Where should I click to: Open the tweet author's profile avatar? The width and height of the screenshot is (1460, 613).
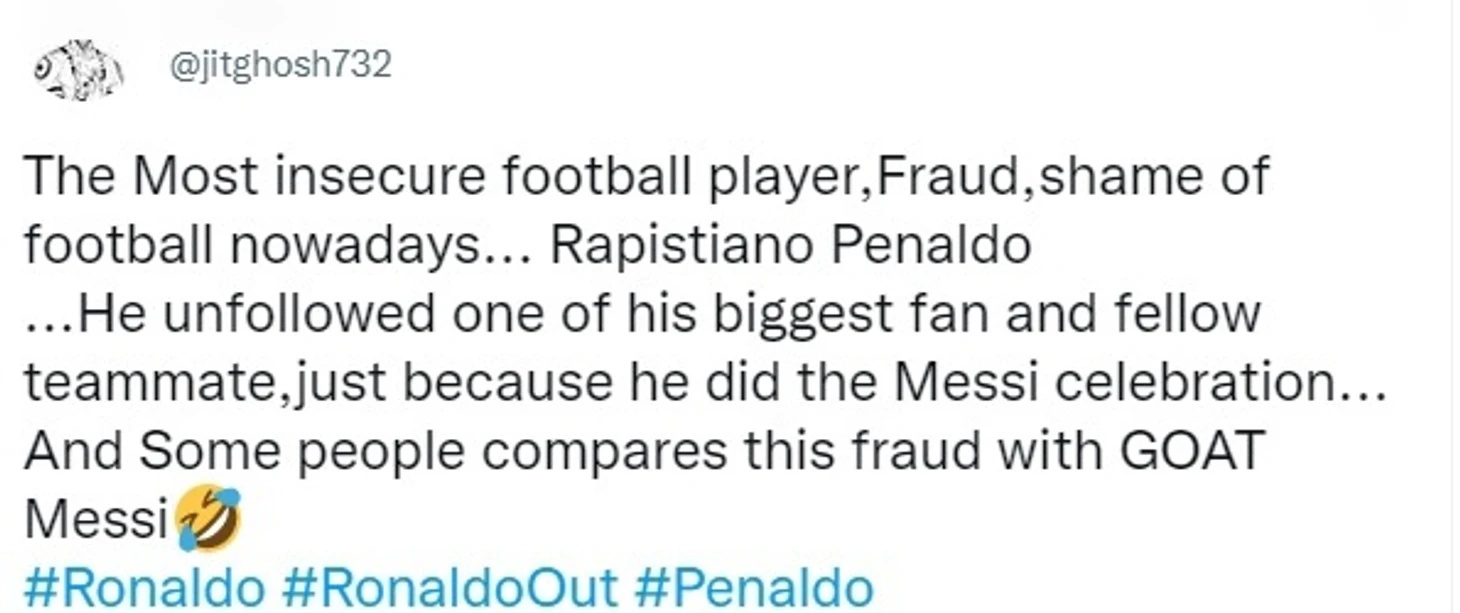pyautogui.click(x=78, y=71)
